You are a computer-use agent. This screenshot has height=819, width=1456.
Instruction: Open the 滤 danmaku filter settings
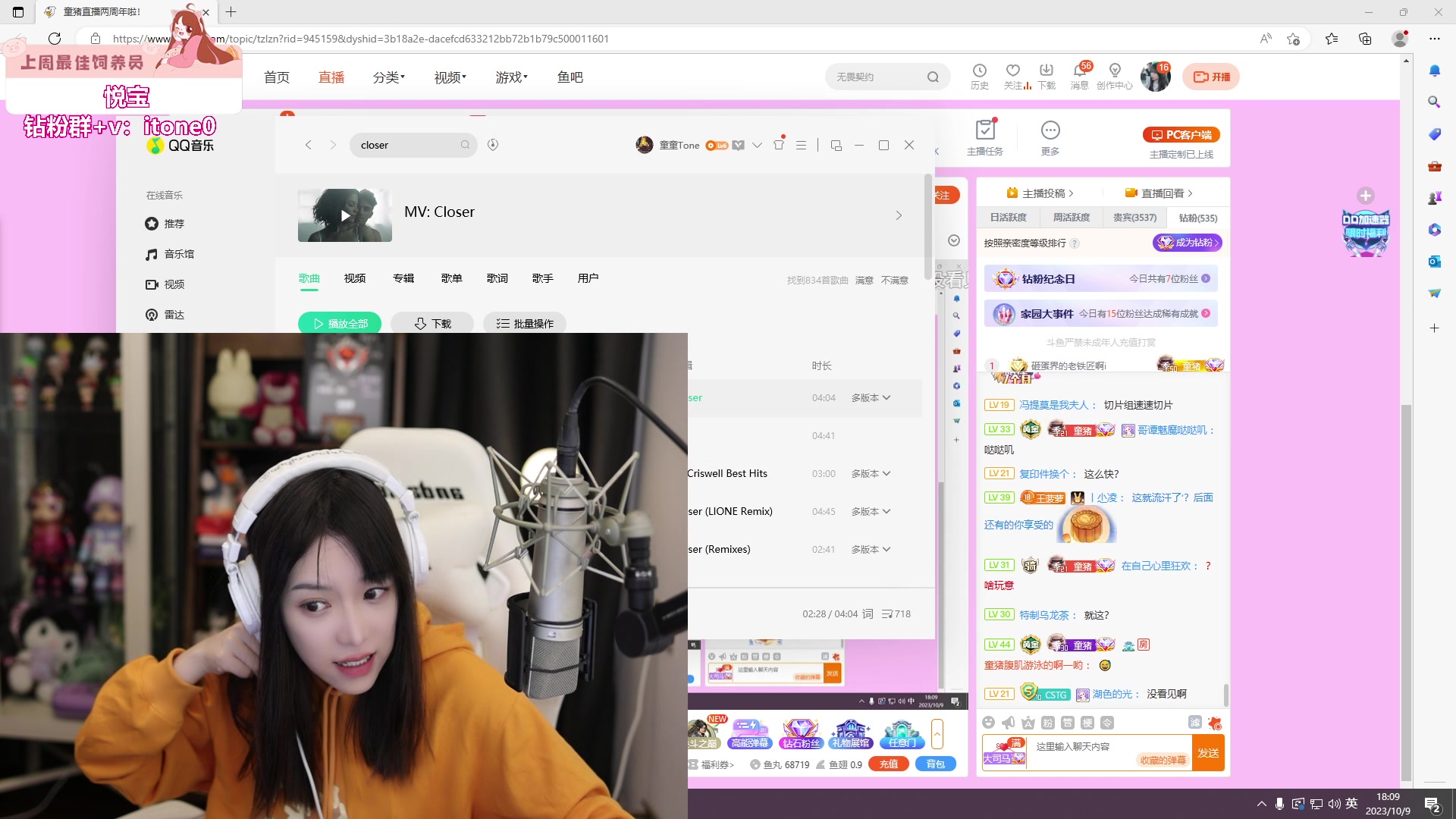(x=1195, y=723)
